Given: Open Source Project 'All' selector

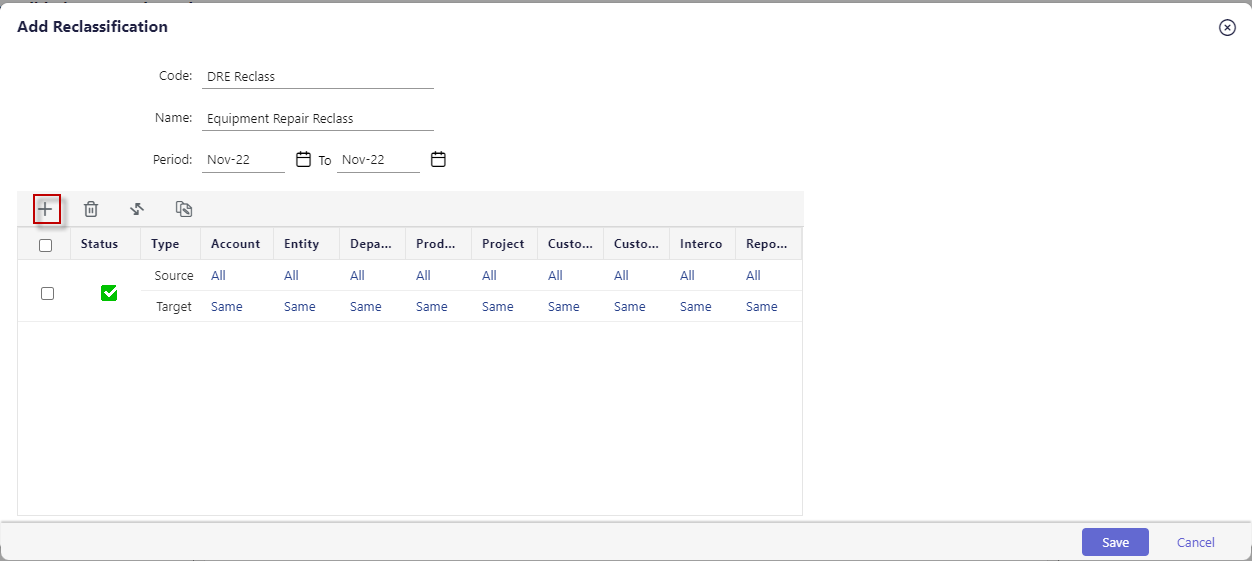Looking at the screenshot, I should [489, 276].
